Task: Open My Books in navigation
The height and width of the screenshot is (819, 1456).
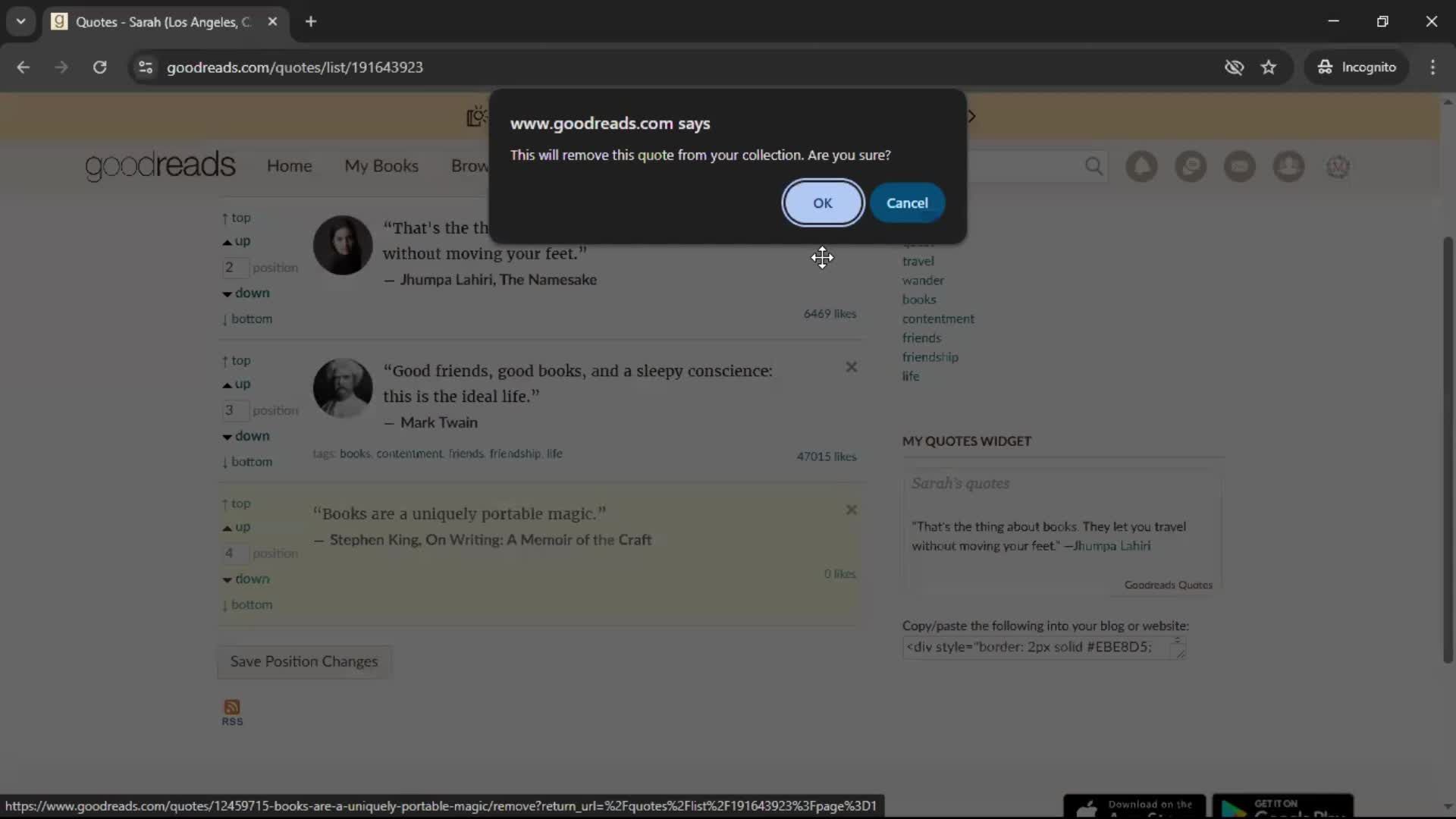Action: click(381, 166)
